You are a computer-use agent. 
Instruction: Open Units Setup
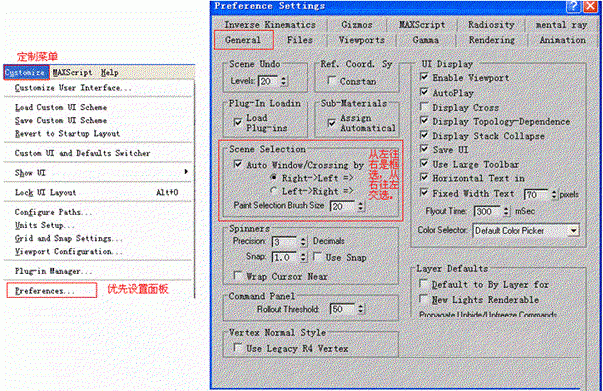44,225
